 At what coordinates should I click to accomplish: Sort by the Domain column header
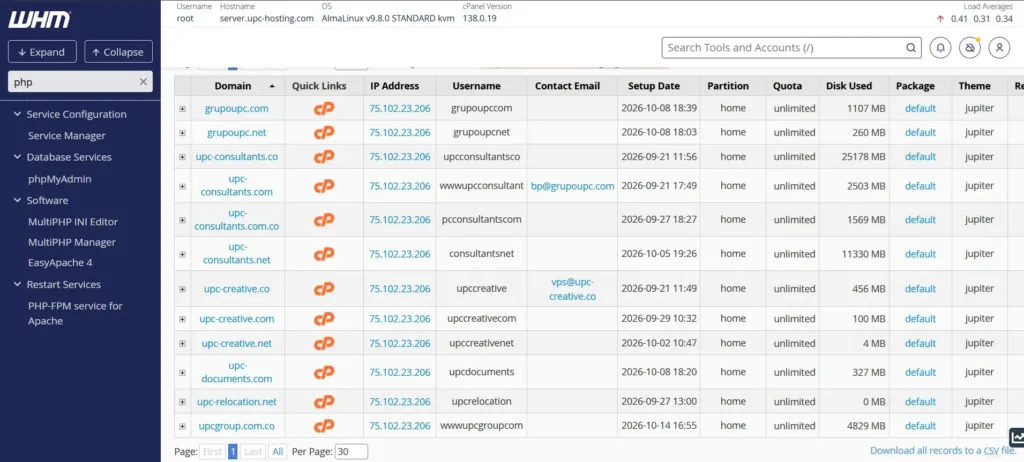[x=232, y=86]
